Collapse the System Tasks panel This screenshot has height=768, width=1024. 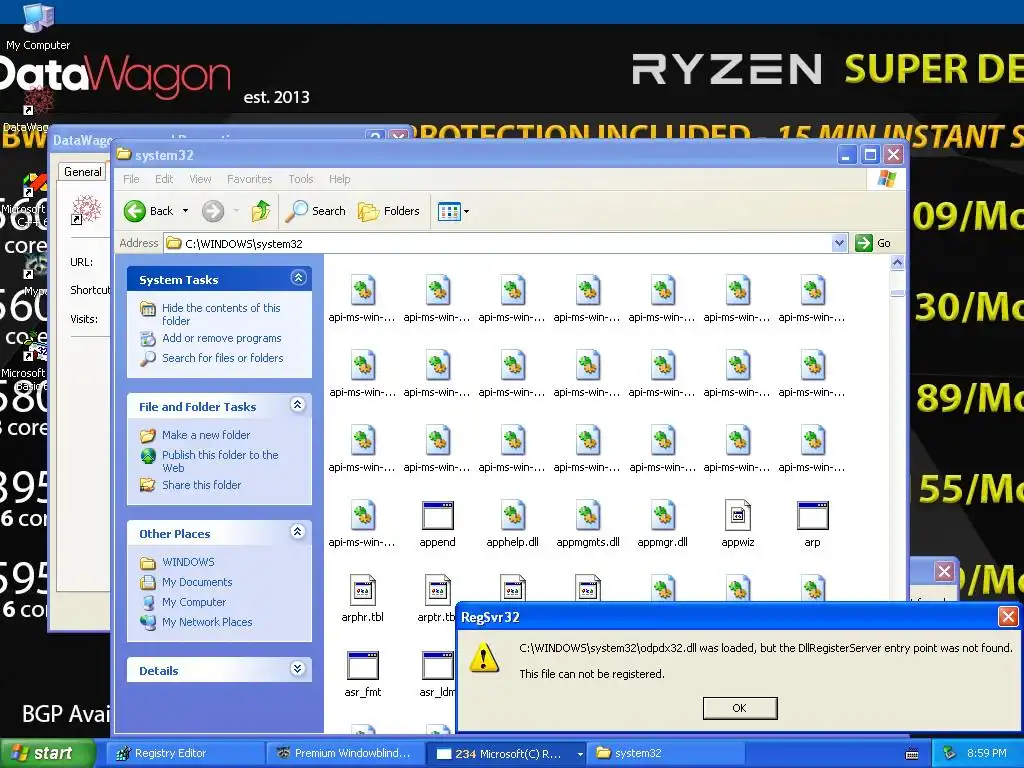[x=298, y=278]
